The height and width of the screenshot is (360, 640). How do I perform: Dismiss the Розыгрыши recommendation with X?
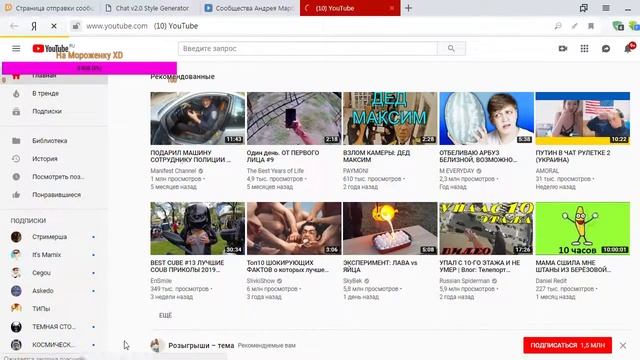coord(623,345)
